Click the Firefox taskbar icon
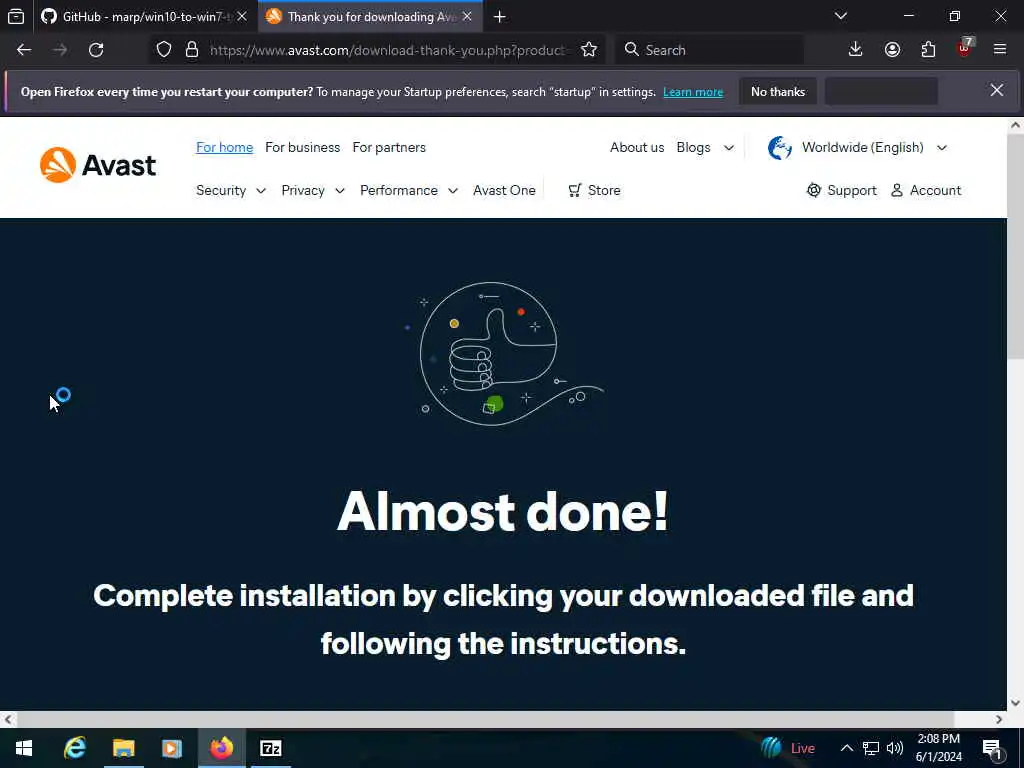 click(221, 748)
